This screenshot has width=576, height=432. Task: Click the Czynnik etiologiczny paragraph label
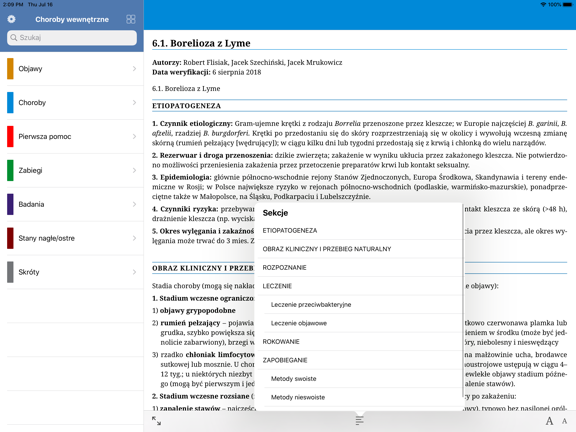(x=192, y=123)
